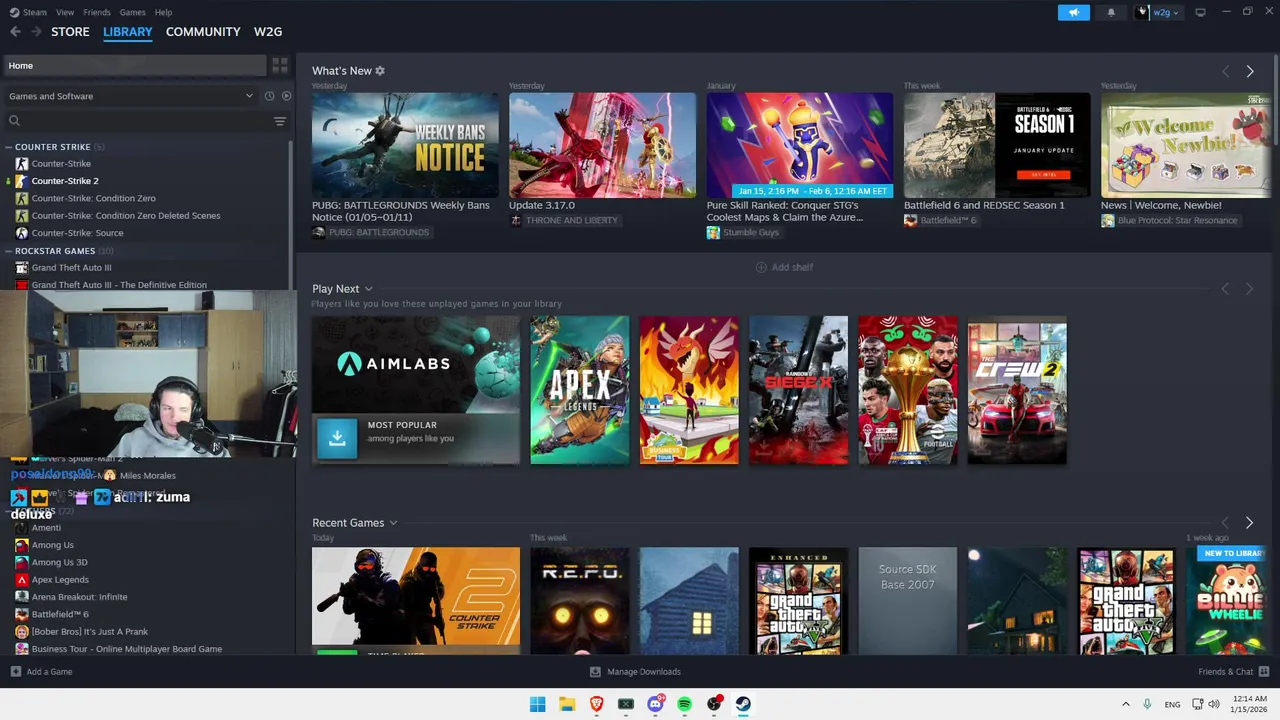Switch library to grid view collections icon
Screen dimensions: 1280x720
tap(280, 65)
